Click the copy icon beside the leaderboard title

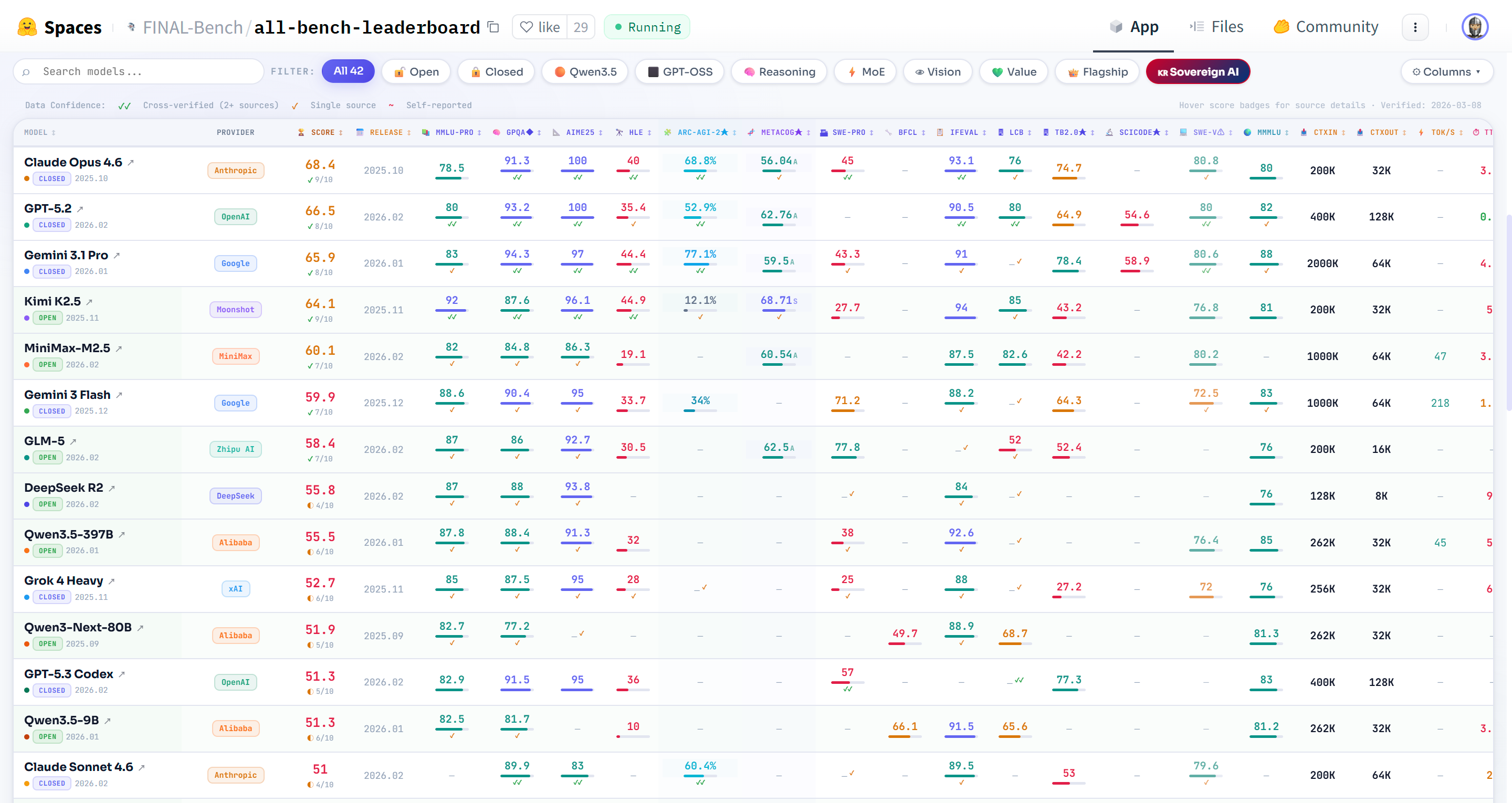coord(492,27)
